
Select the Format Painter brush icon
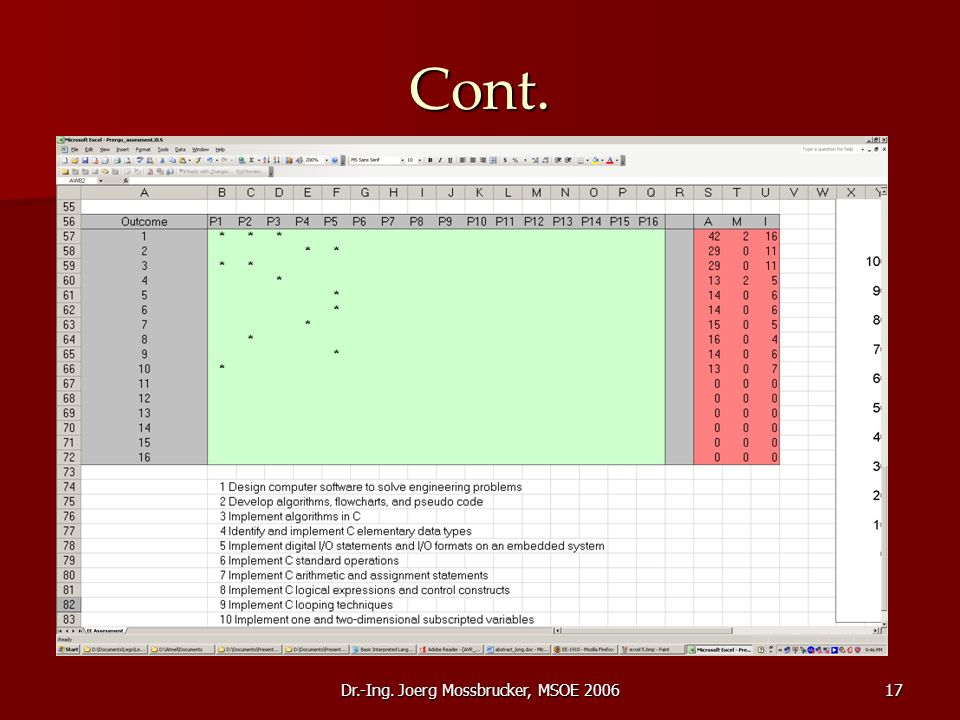click(198, 160)
